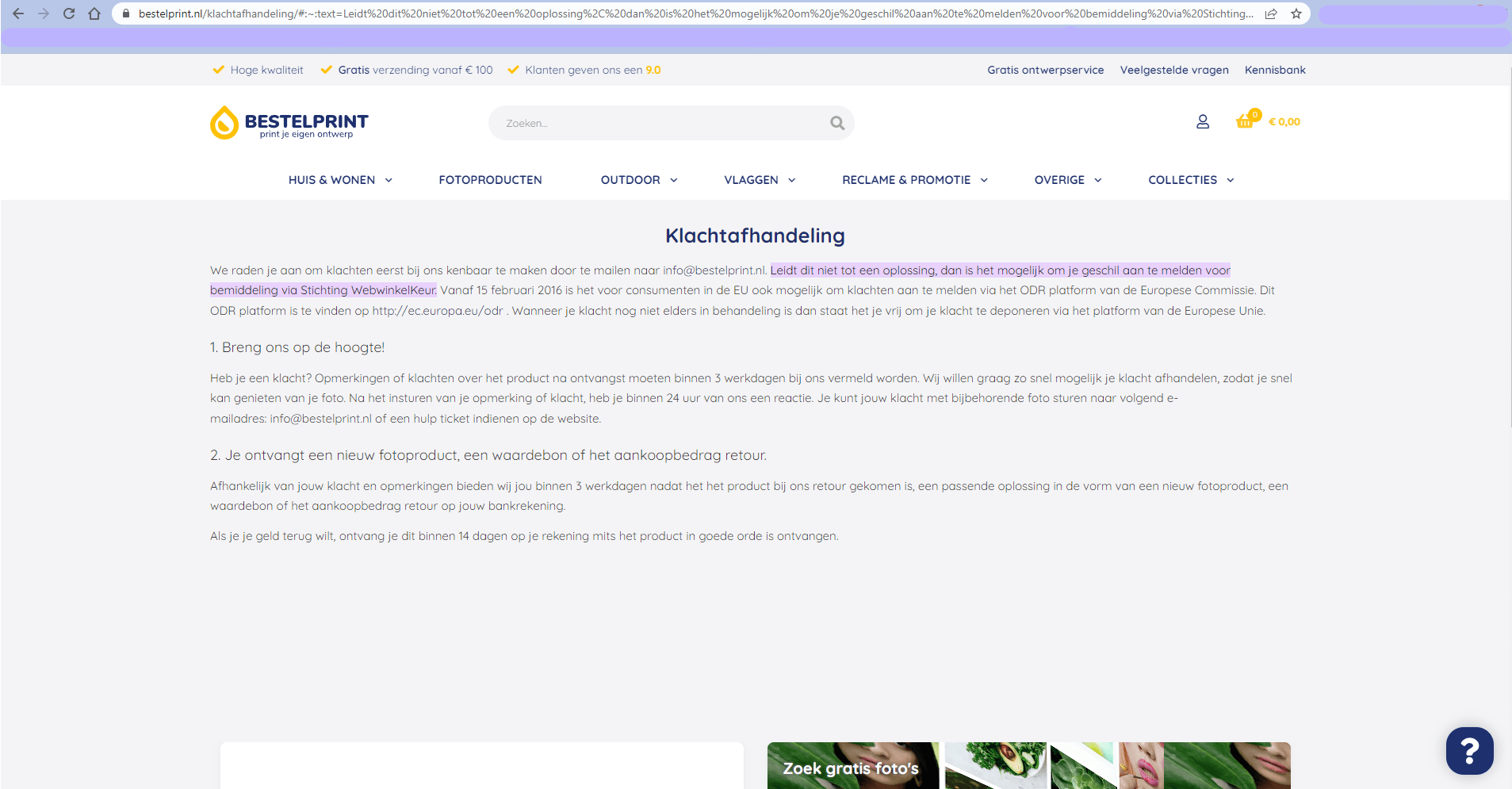
Task: Expand the Huis & Wonen menu
Action: click(340, 180)
